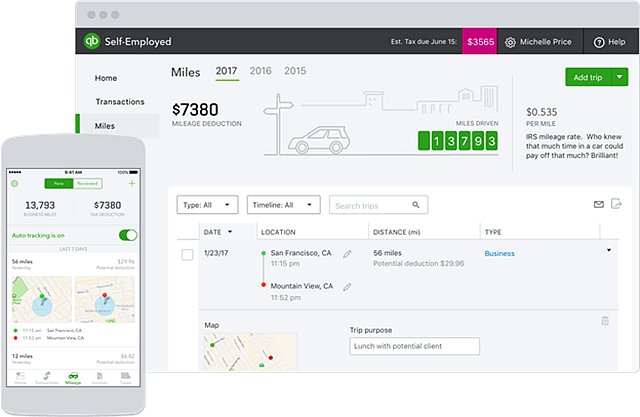Click the PER MILE link
This screenshot has height=417, width=640.
click(x=541, y=124)
